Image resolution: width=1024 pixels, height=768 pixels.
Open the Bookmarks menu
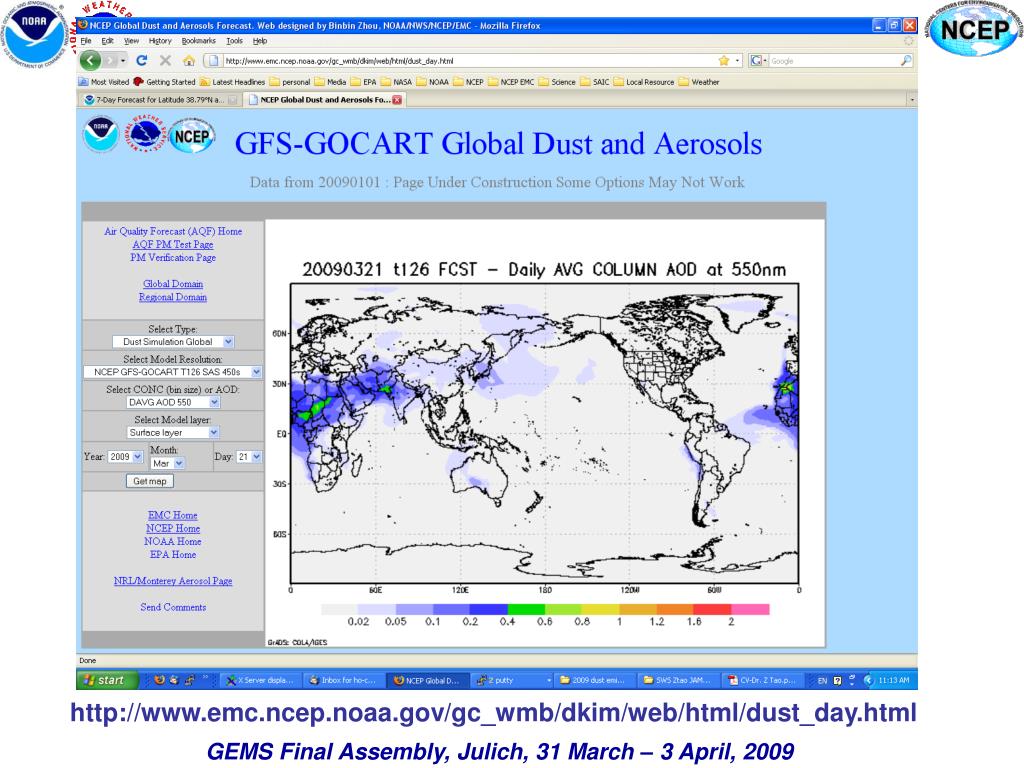[199, 40]
